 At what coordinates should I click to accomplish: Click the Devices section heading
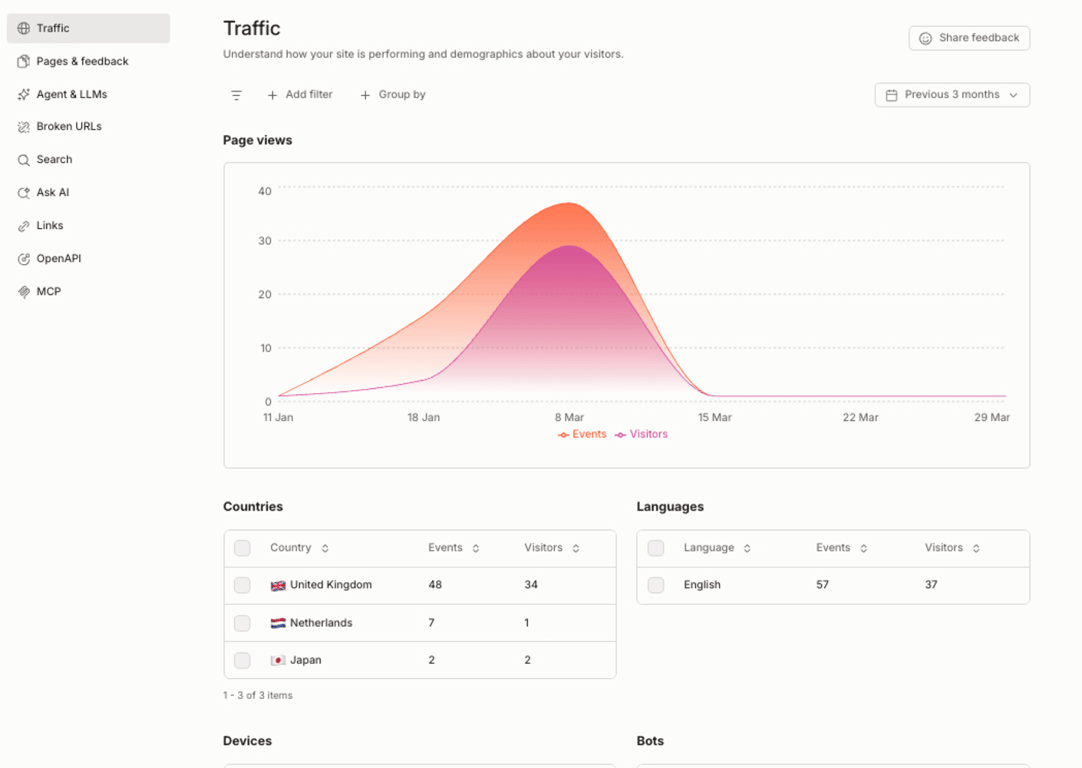[247, 741]
